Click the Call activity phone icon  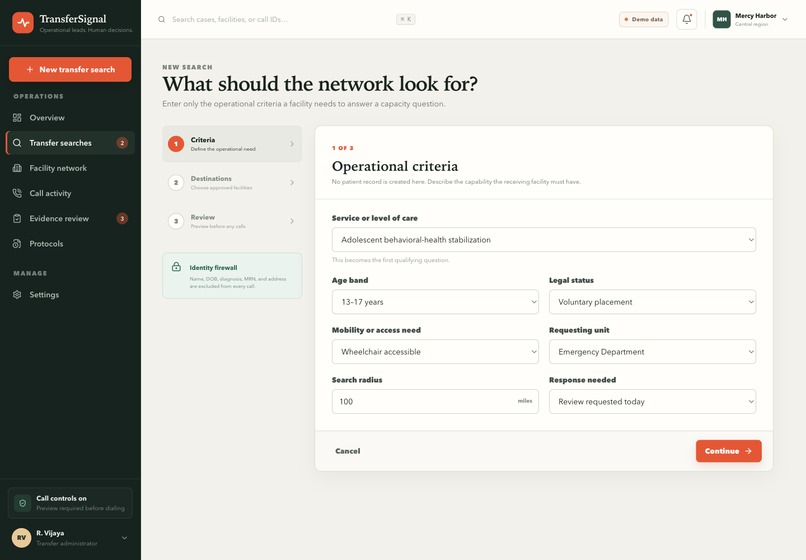click(17, 193)
